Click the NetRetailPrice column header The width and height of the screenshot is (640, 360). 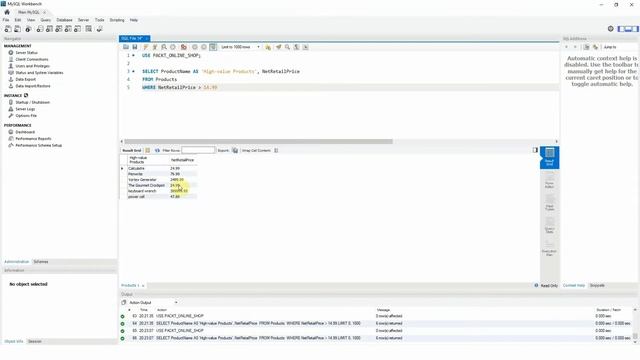[182, 160]
